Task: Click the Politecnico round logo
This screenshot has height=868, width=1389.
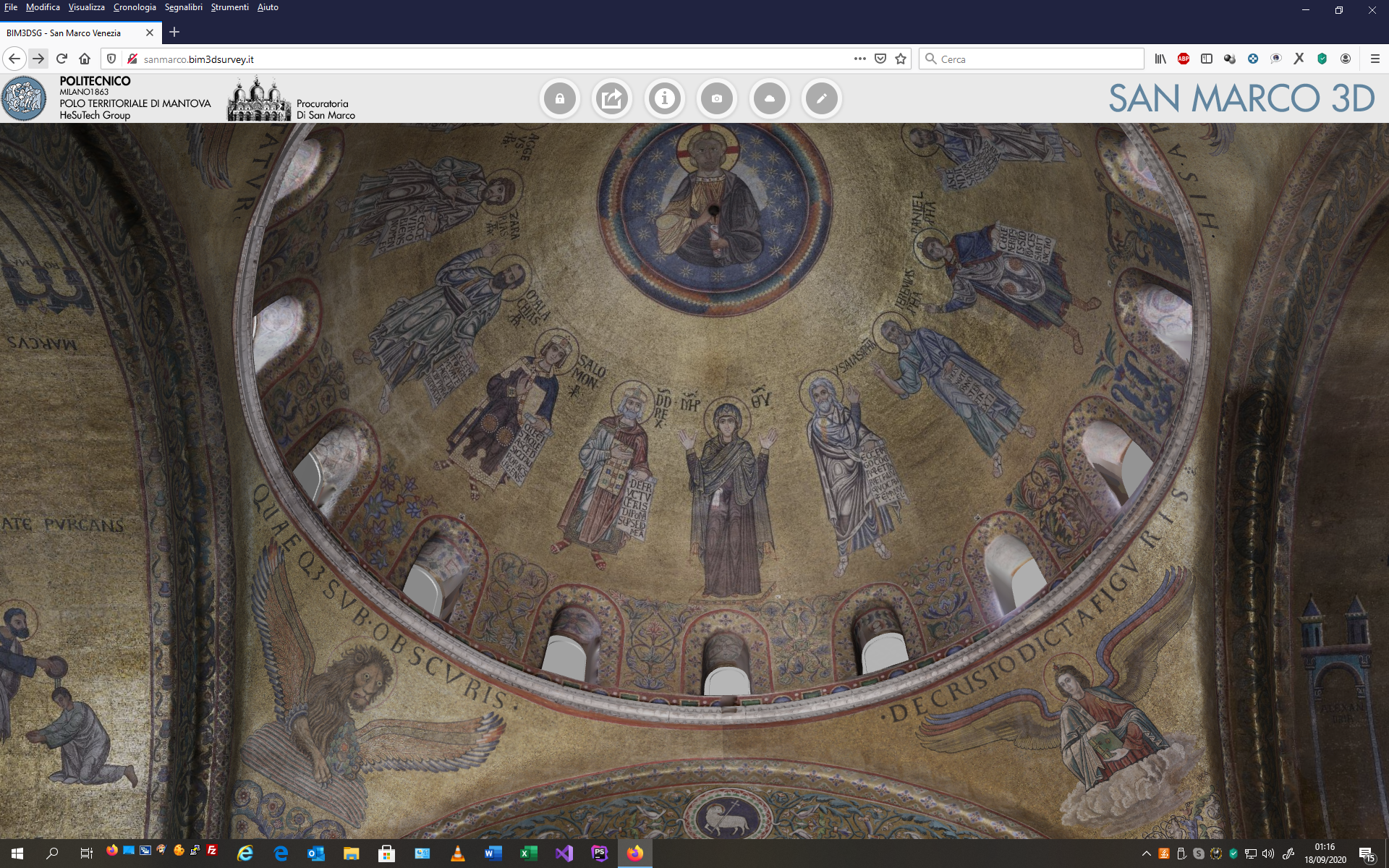Action: [24, 98]
